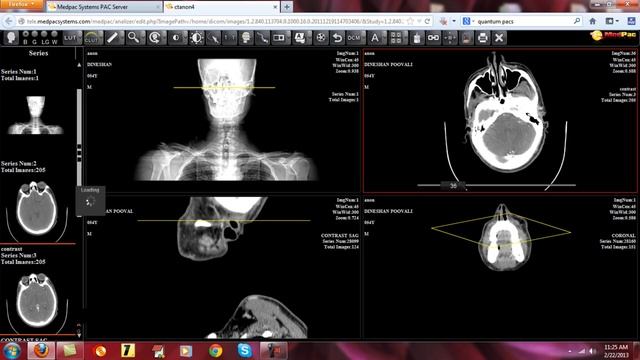Click the crosshair pan arrows icon

click(x=450, y=38)
